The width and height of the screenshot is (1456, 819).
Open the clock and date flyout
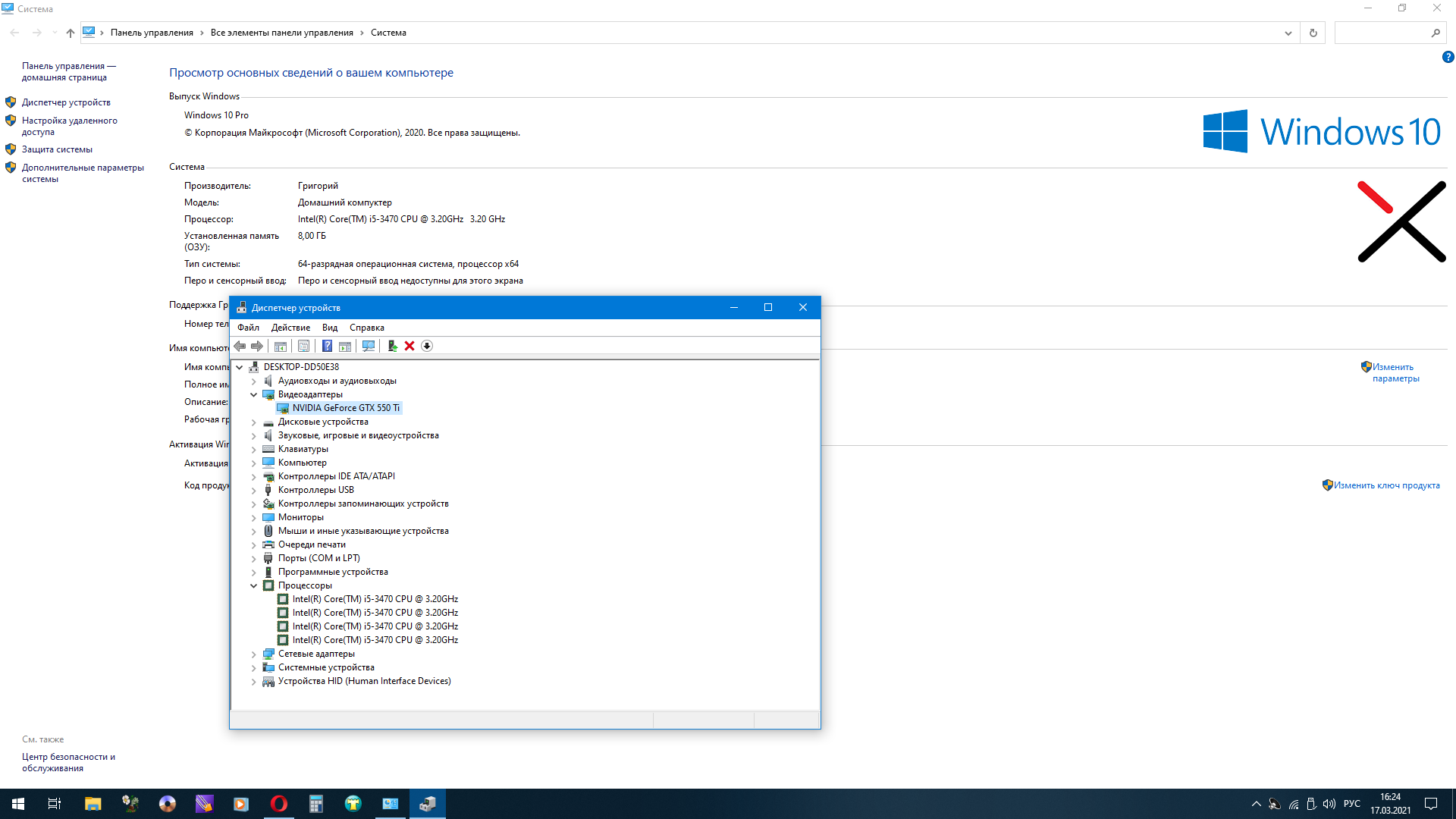pos(1390,804)
